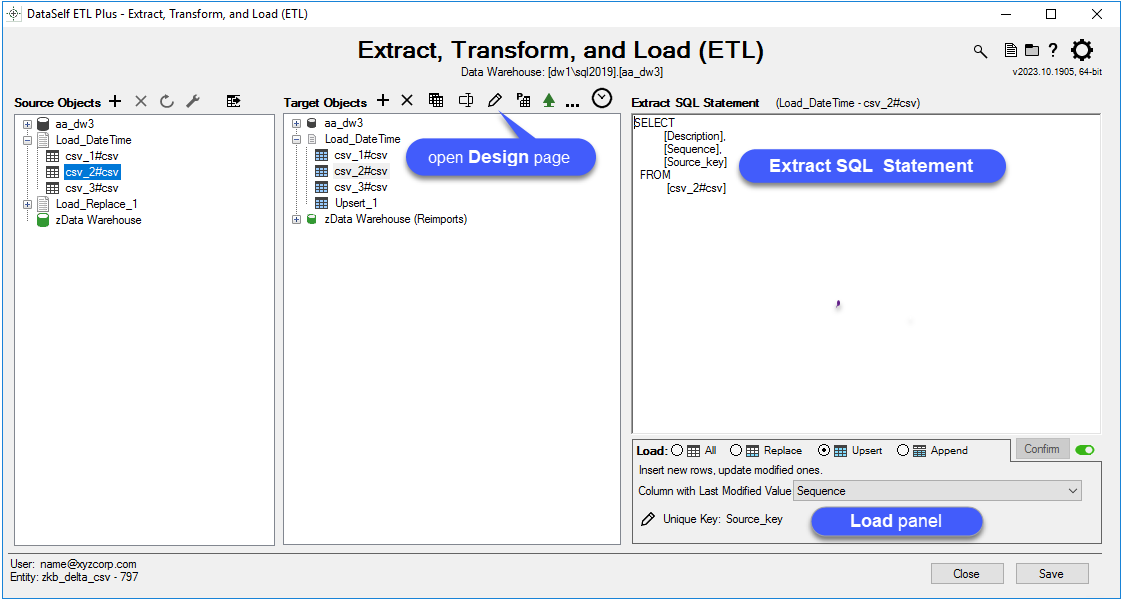Open the search magnifier icon at top right
The height and width of the screenshot is (600, 1126).
click(x=980, y=51)
